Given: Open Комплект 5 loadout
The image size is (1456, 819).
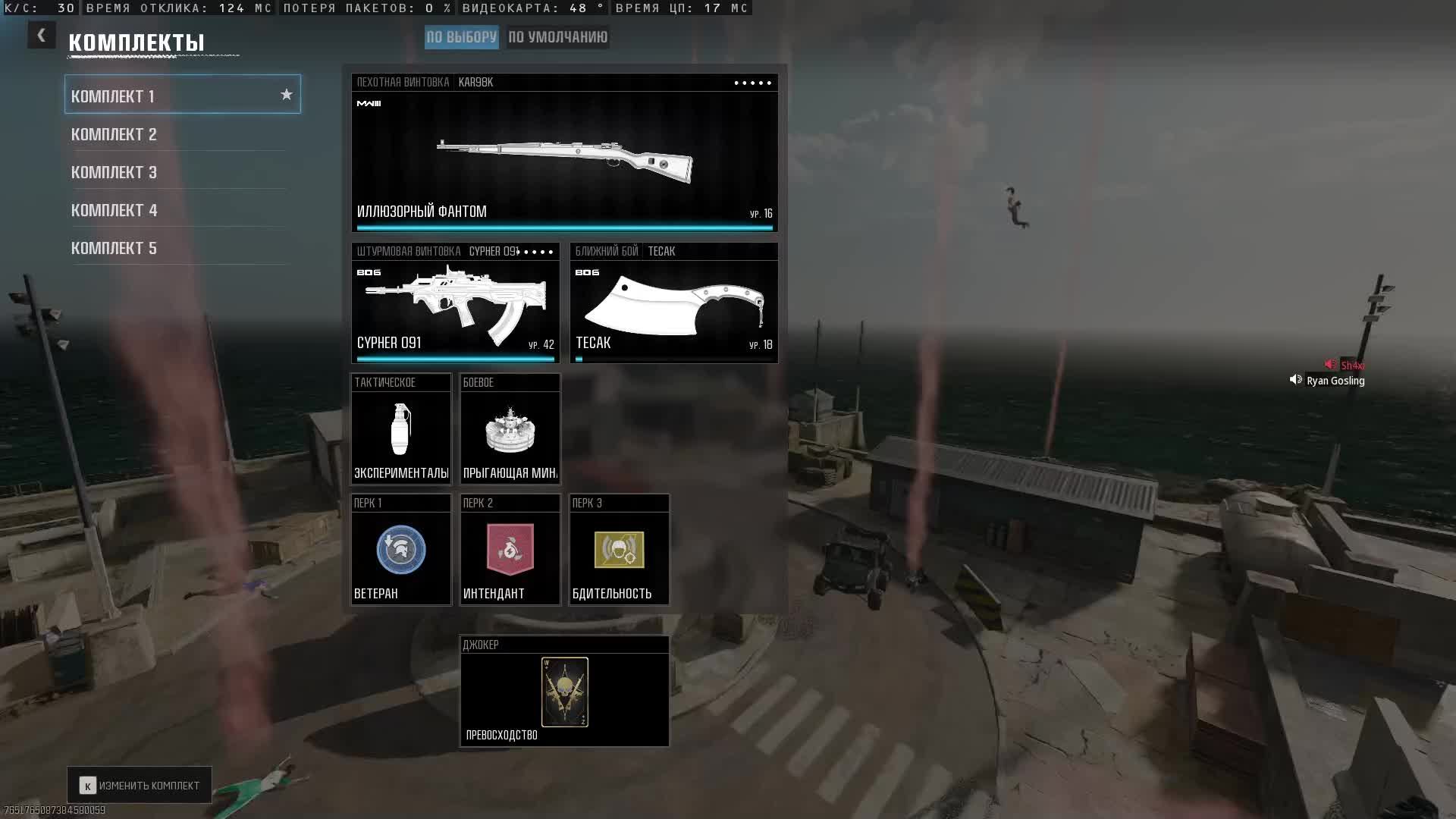Looking at the screenshot, I should click(x=114, y=248).
